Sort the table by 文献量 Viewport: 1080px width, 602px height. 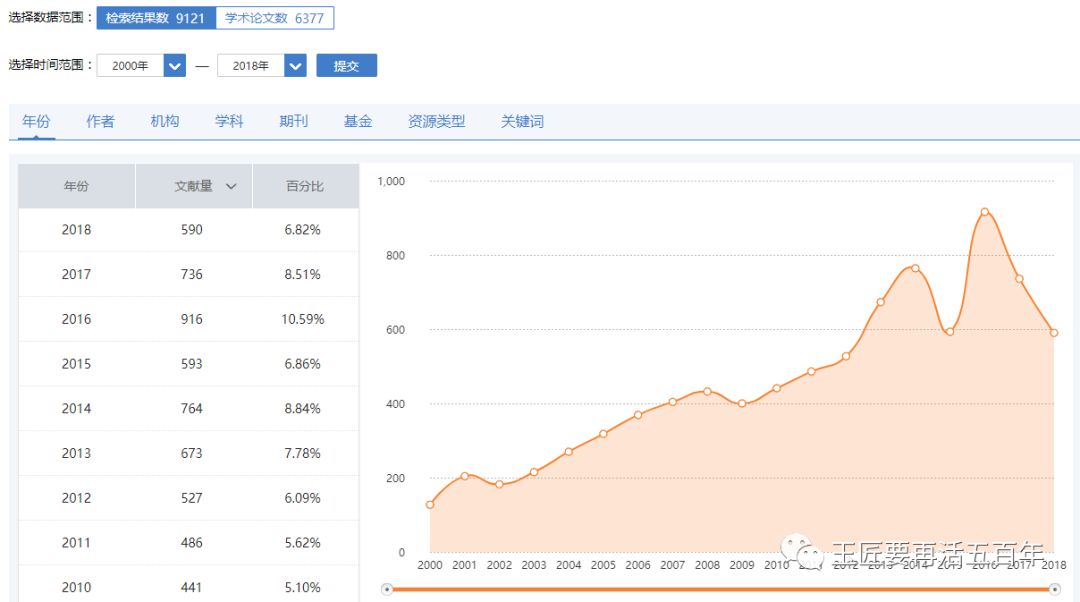pos(195,186)
